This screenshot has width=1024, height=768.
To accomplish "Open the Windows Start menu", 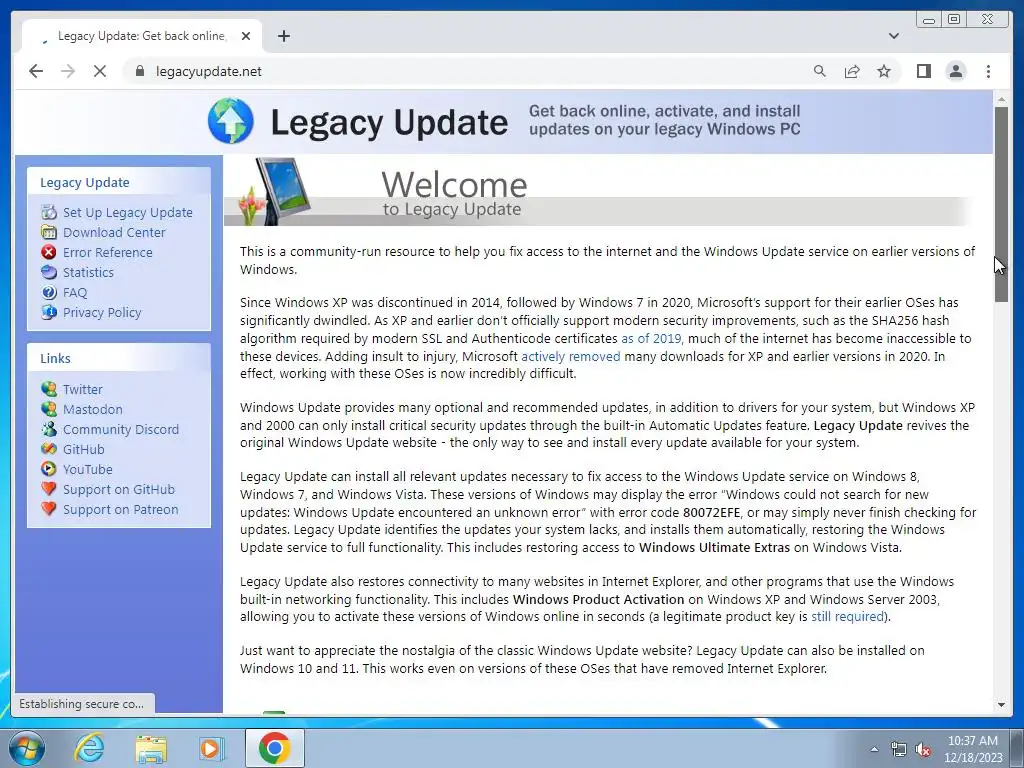I will [x=26, y=748].
